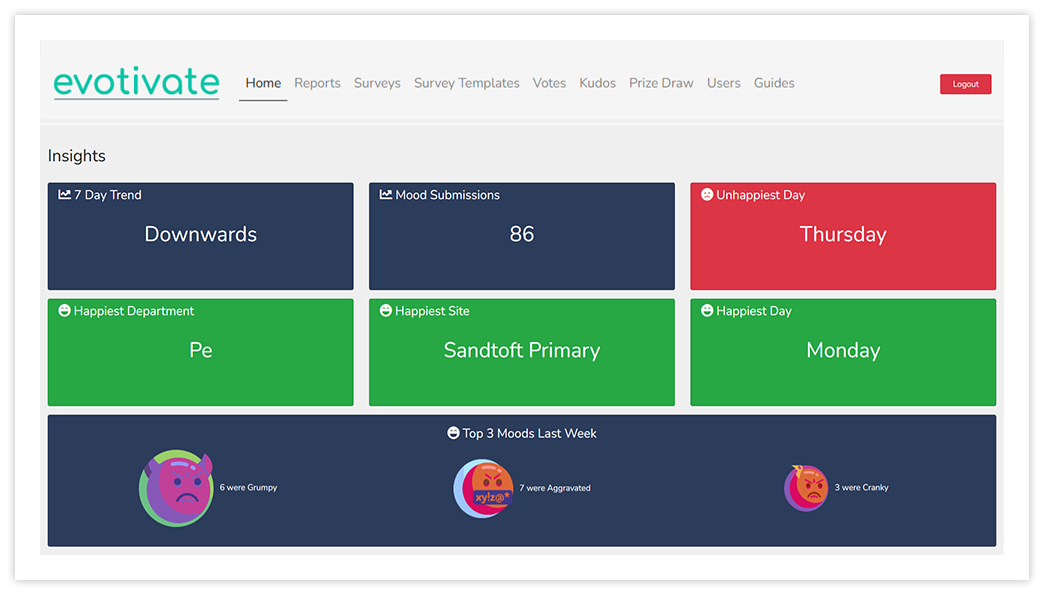Click the Top 3 Moods smiley icon
Viewport: 1044px width, 595px height.
[453, 433]
